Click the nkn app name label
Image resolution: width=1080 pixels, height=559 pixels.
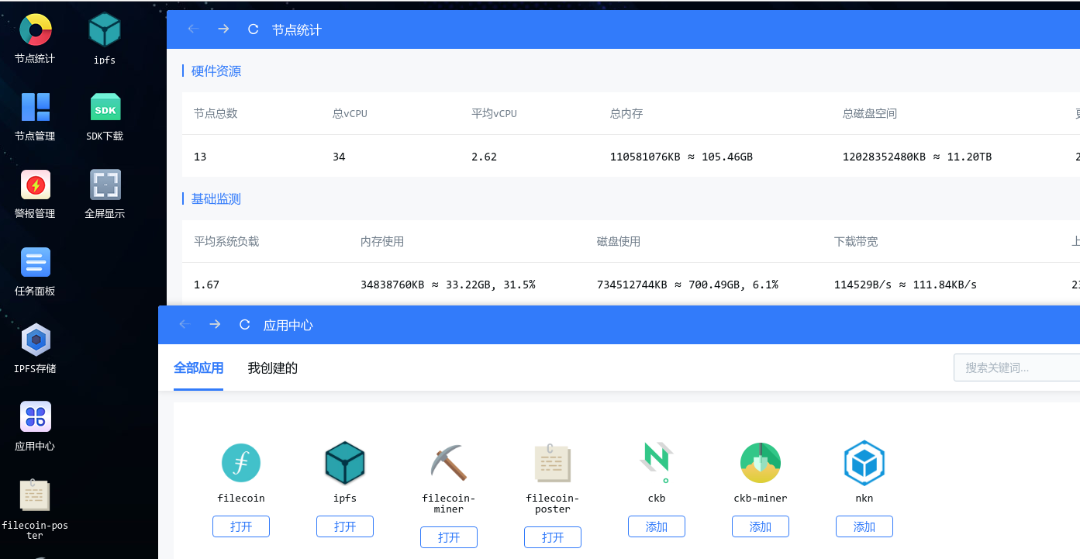pos(864,498)
